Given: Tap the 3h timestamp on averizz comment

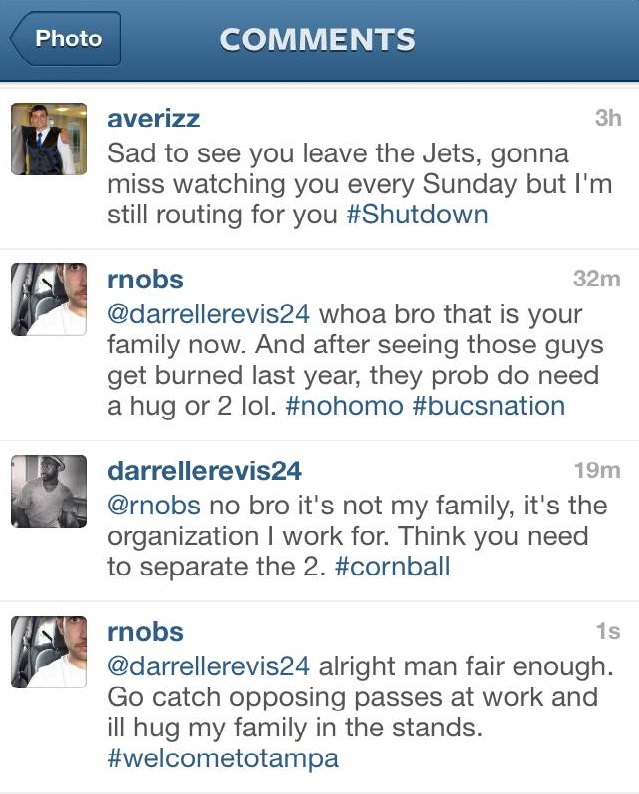Looking at the screenshot, I should (x=608, y=118).
